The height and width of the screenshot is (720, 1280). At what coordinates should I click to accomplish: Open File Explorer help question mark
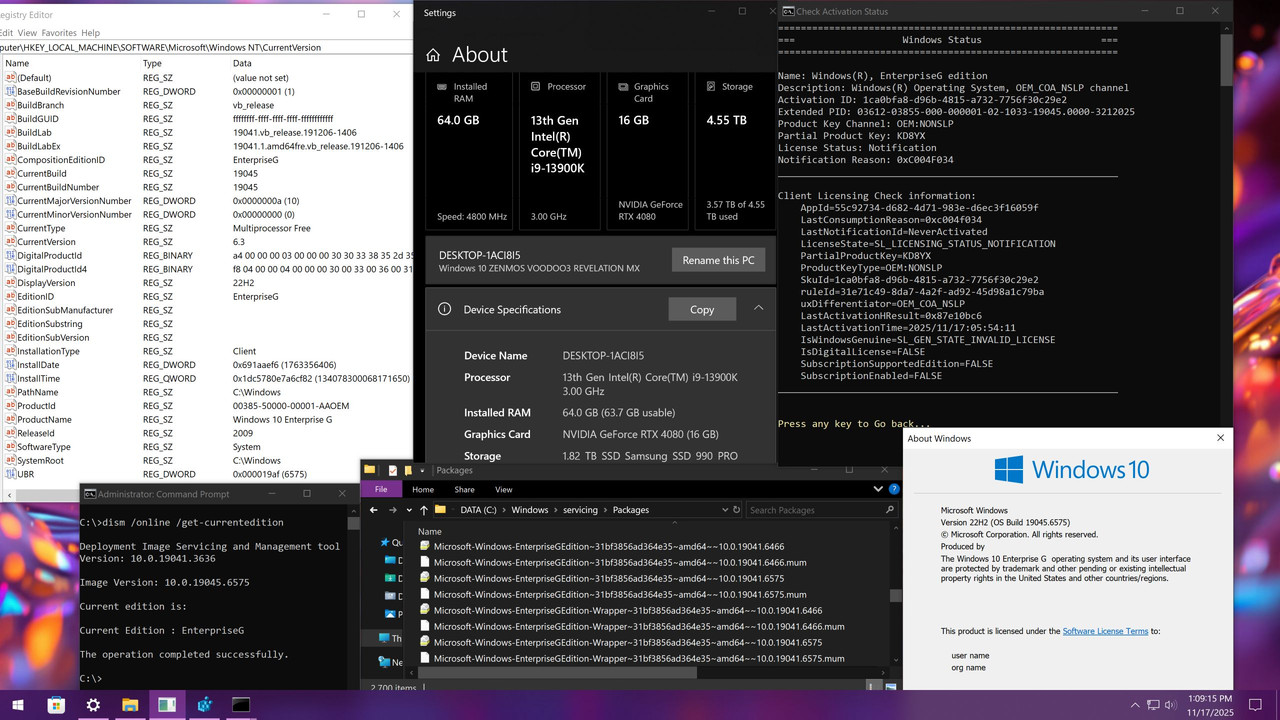pyautogui.click(x=894, y=489)
